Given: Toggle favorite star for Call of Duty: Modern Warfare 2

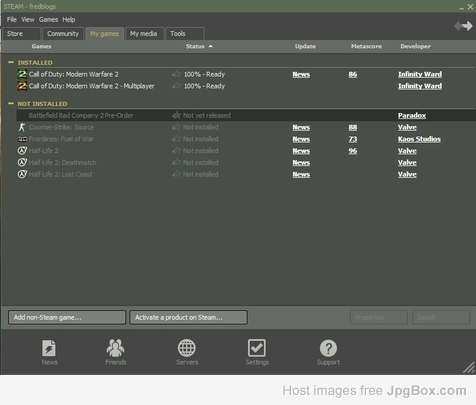Looking at the screenshot, I should 177,74.
